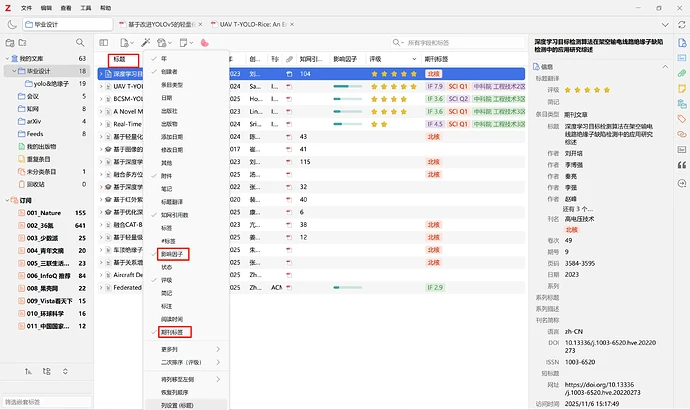This screenshot has width=690, height=410.
Task: Toggle the collections pane layout icon
Action: 103,43
